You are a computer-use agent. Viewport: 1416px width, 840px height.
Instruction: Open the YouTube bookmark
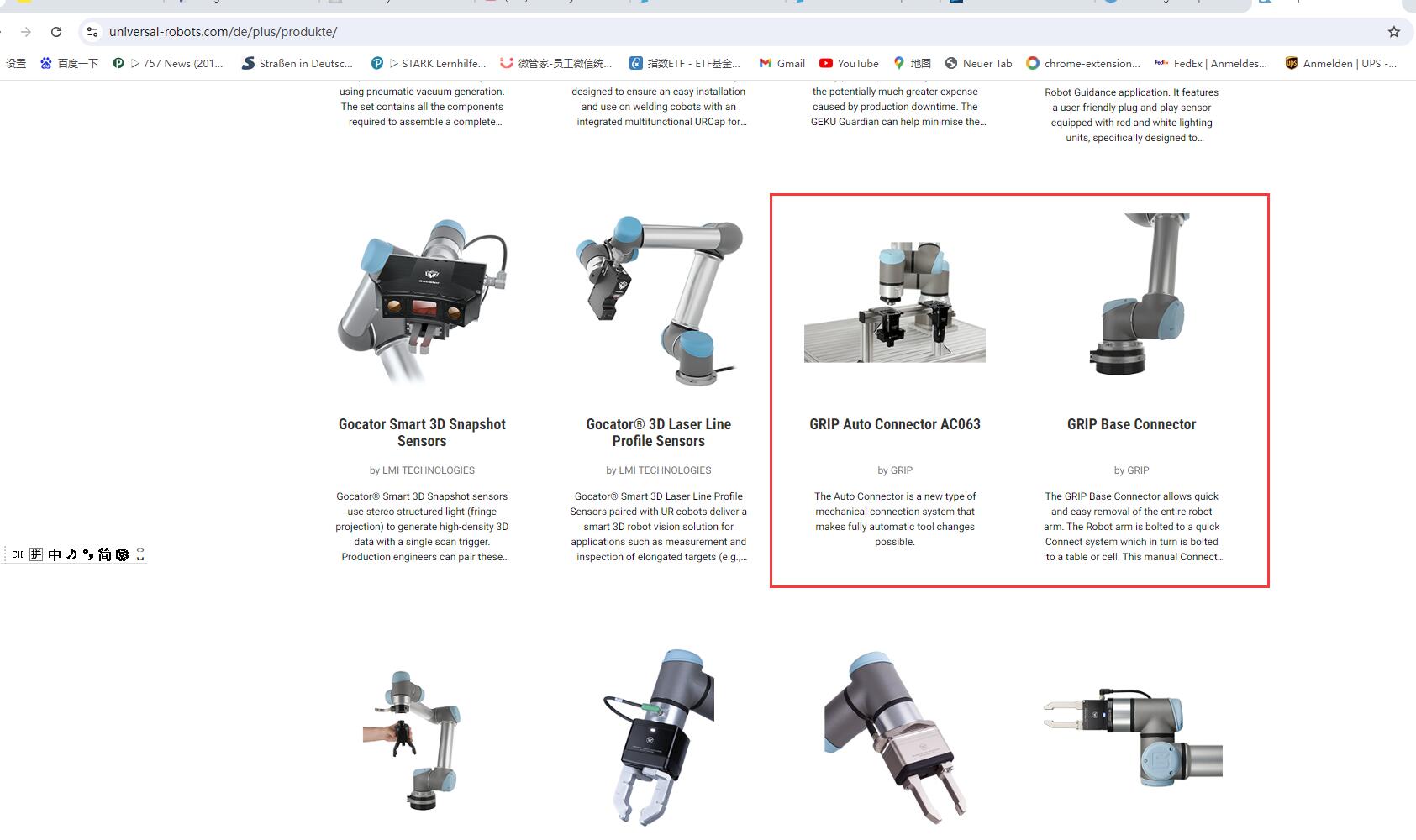(x=849, y=63)
